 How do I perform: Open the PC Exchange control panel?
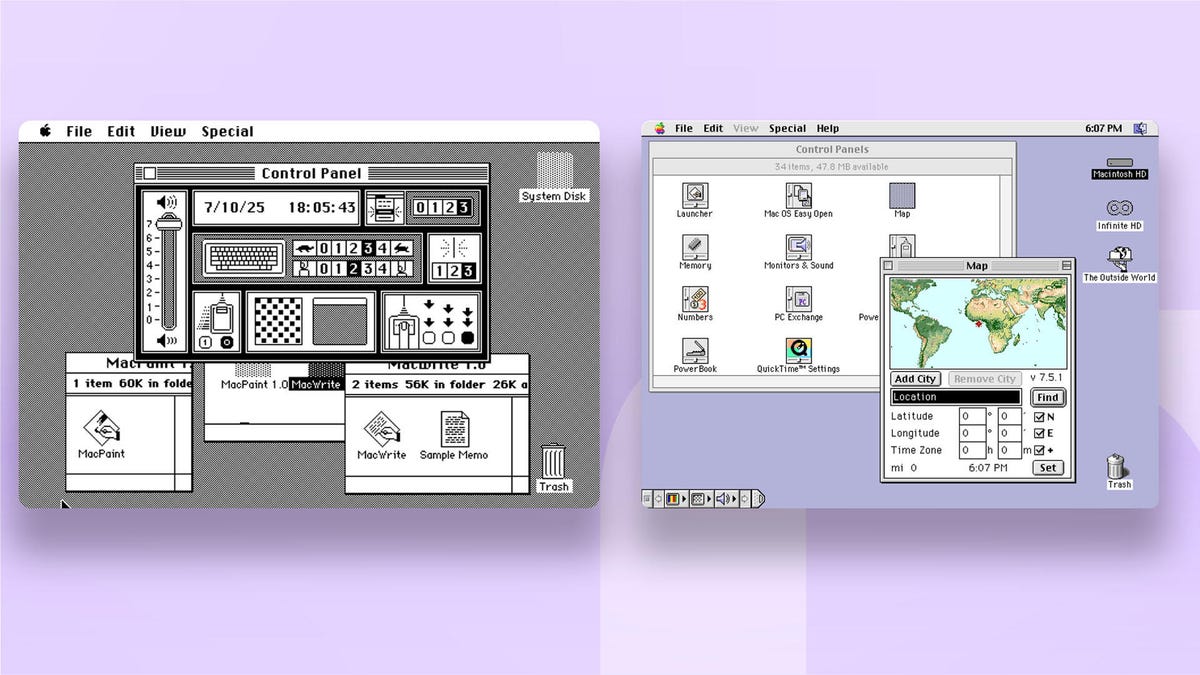coord(798,299)
